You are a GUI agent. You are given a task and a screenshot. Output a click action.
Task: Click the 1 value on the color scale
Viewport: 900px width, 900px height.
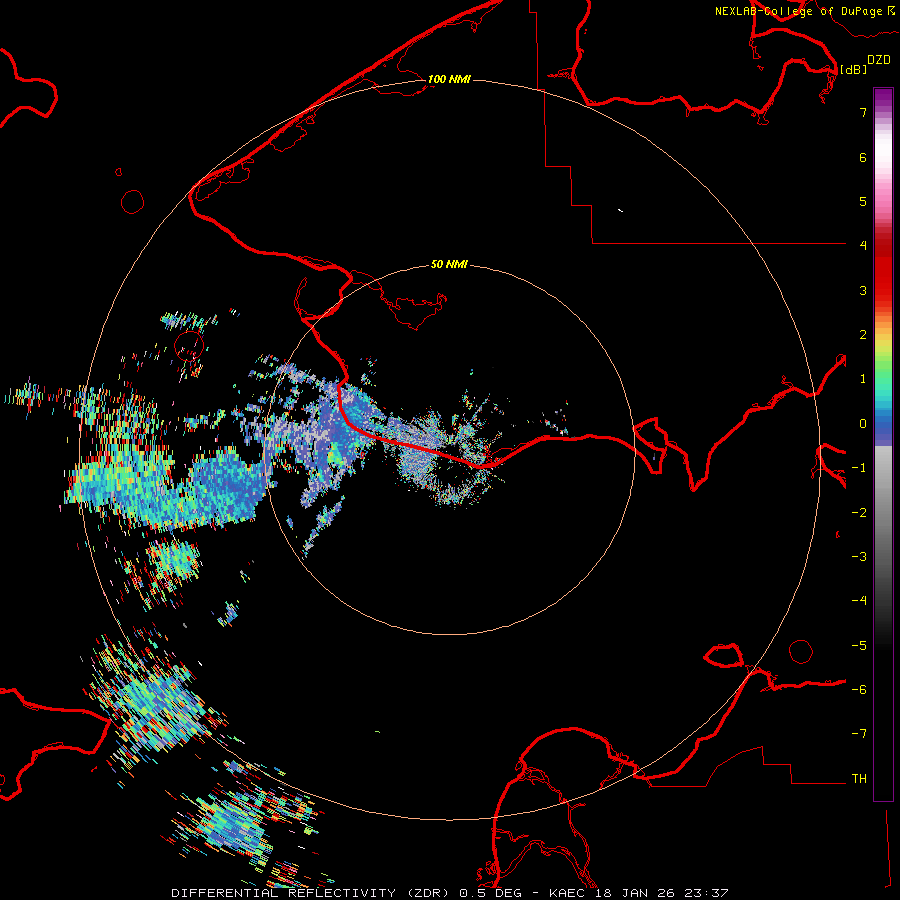863,379
